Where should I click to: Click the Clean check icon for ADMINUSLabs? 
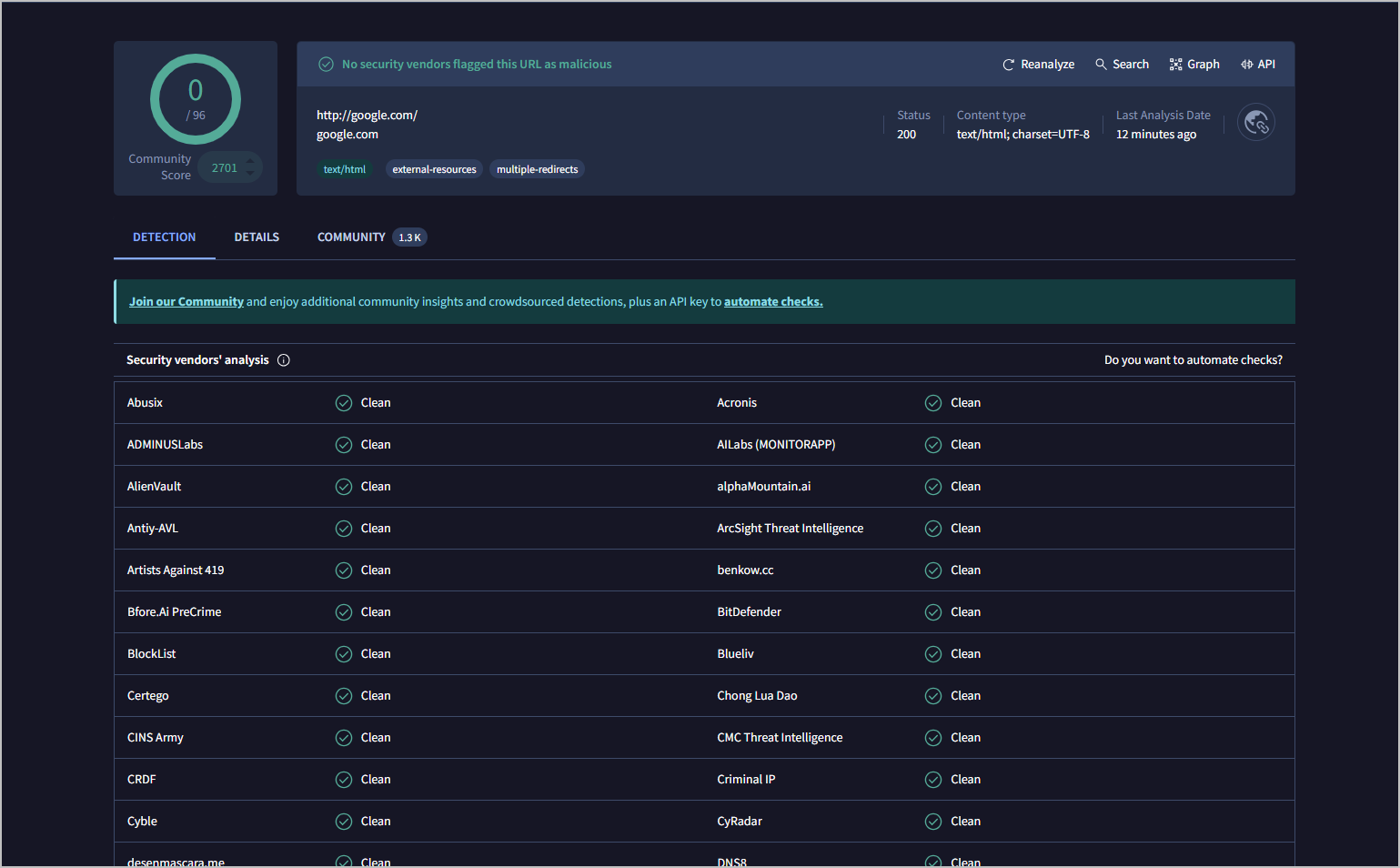pyautogui.click(x=344, y=445)
